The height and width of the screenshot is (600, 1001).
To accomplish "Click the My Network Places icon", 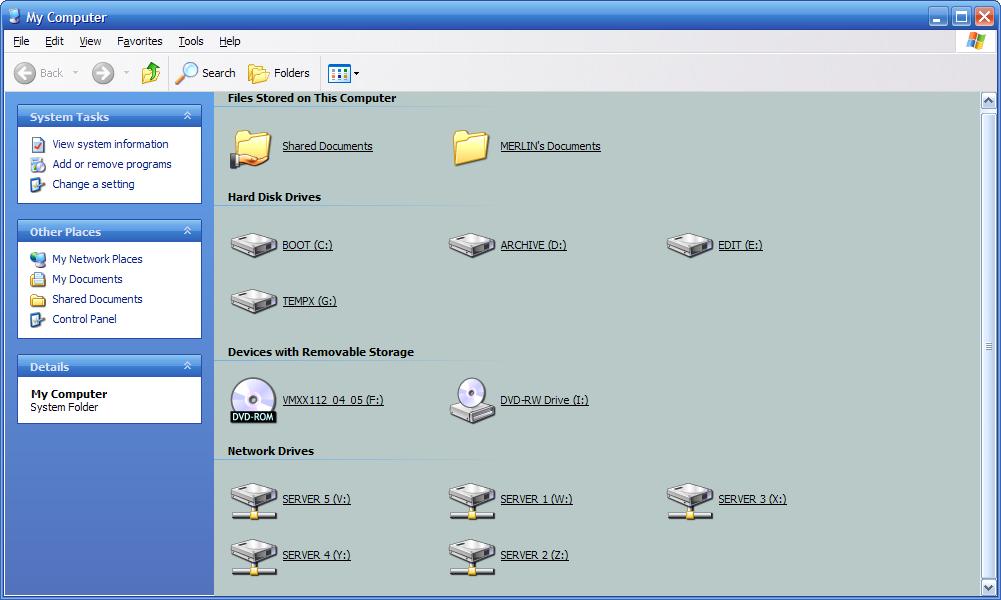I will coord(38,259).
